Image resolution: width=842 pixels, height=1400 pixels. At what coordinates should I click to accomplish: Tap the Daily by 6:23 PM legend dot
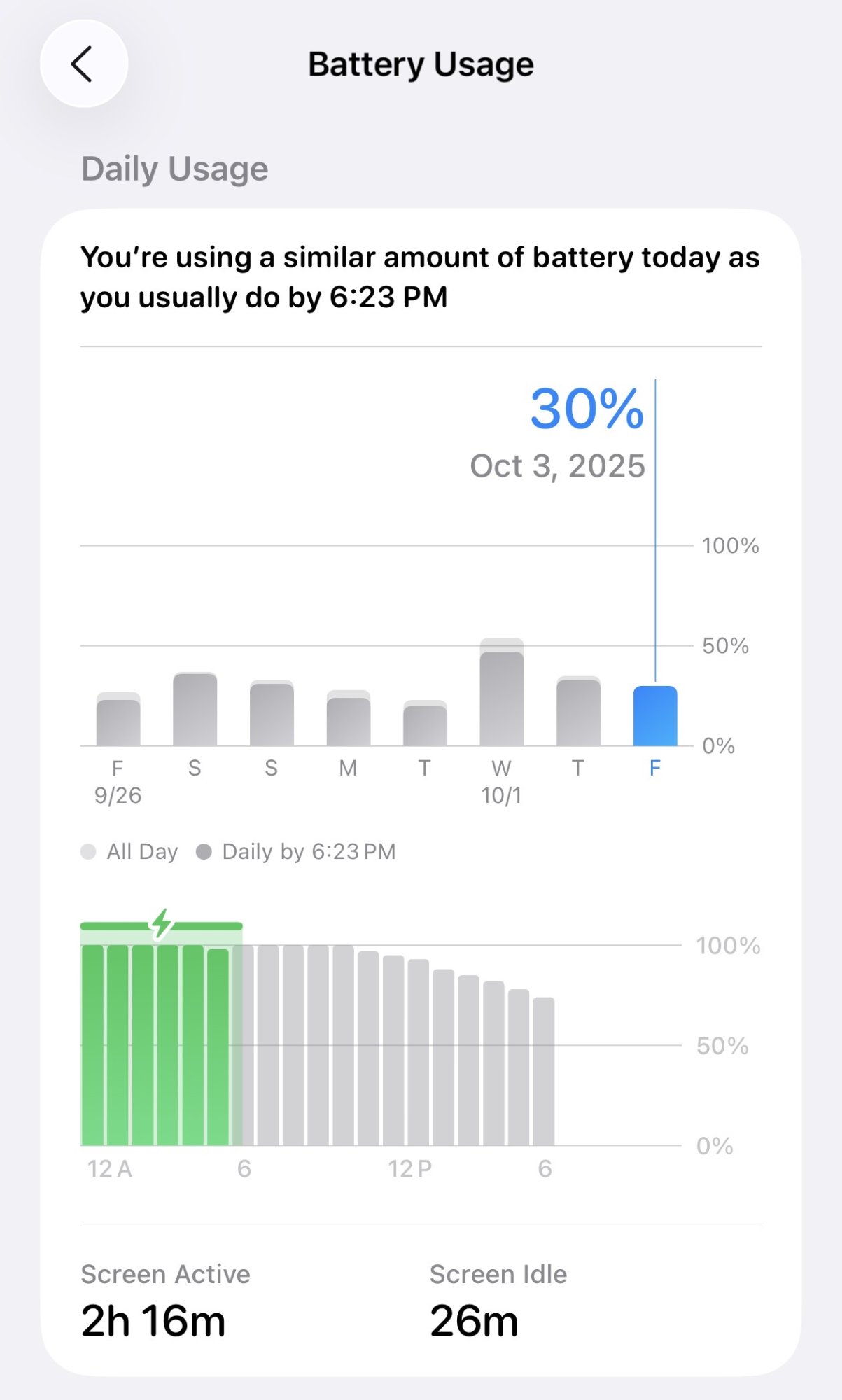pos(204,852)
